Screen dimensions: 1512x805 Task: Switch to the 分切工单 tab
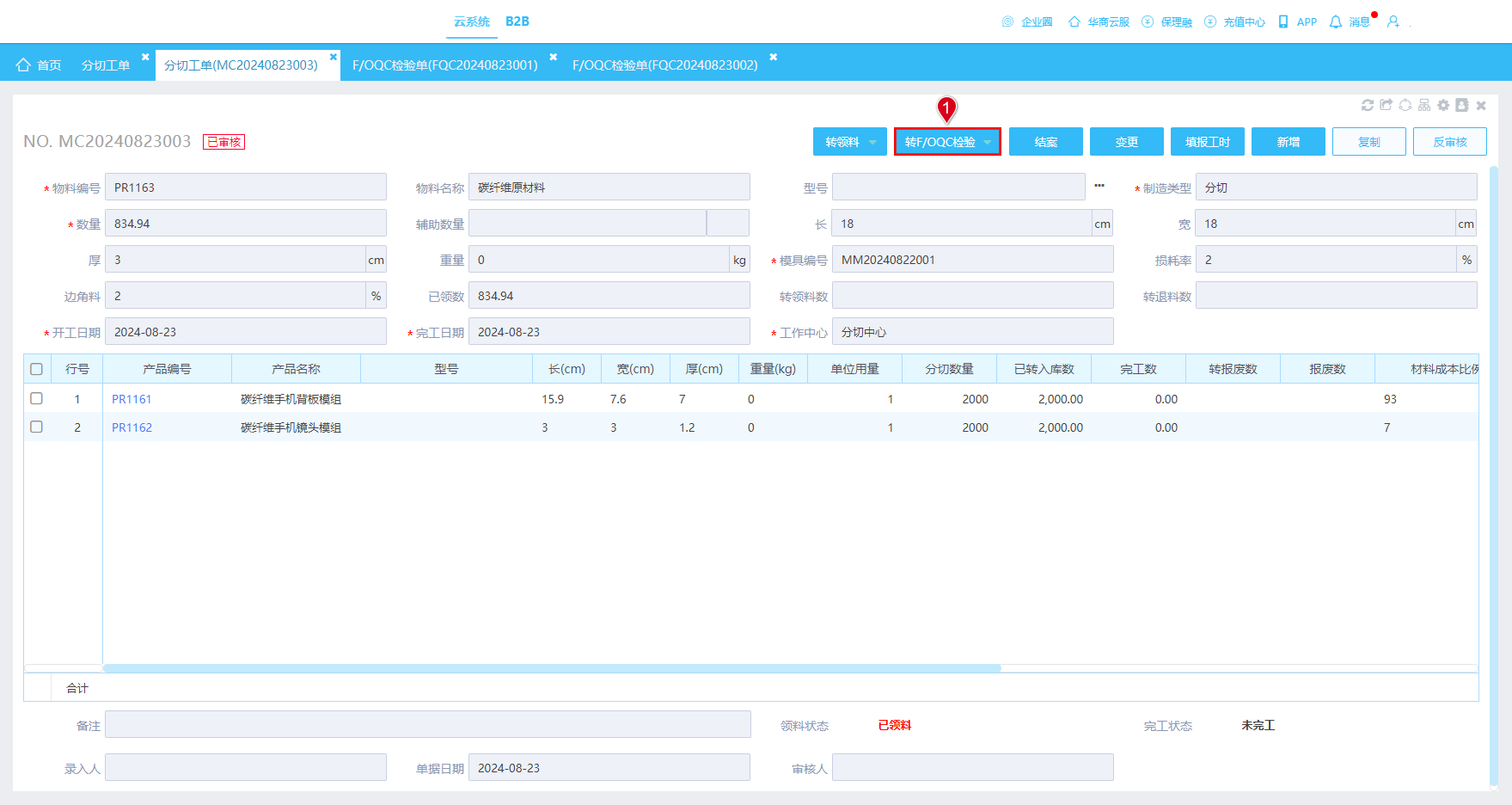click(x=106, y=65)
